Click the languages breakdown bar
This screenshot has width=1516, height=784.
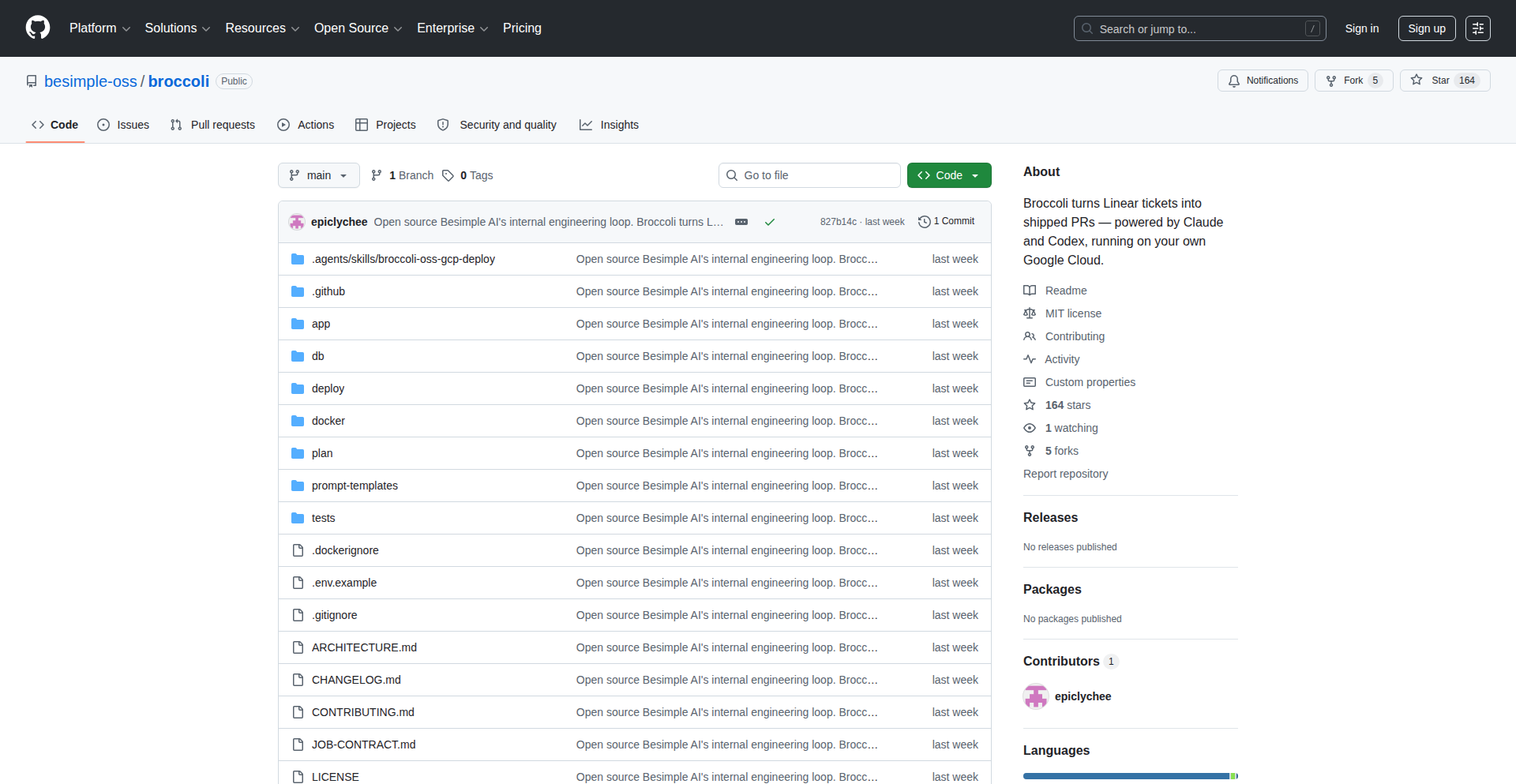coord(1129,776)
